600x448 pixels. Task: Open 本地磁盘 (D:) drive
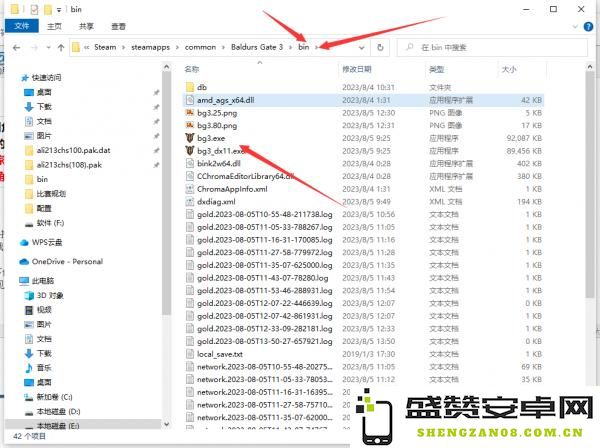coord(58,412)
